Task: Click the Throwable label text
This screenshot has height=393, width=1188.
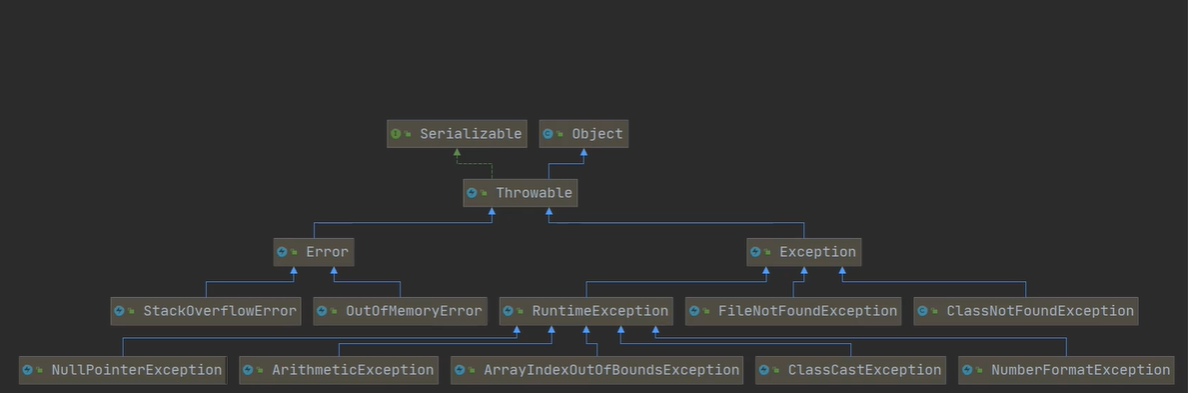Action: [x=533, y=193]
